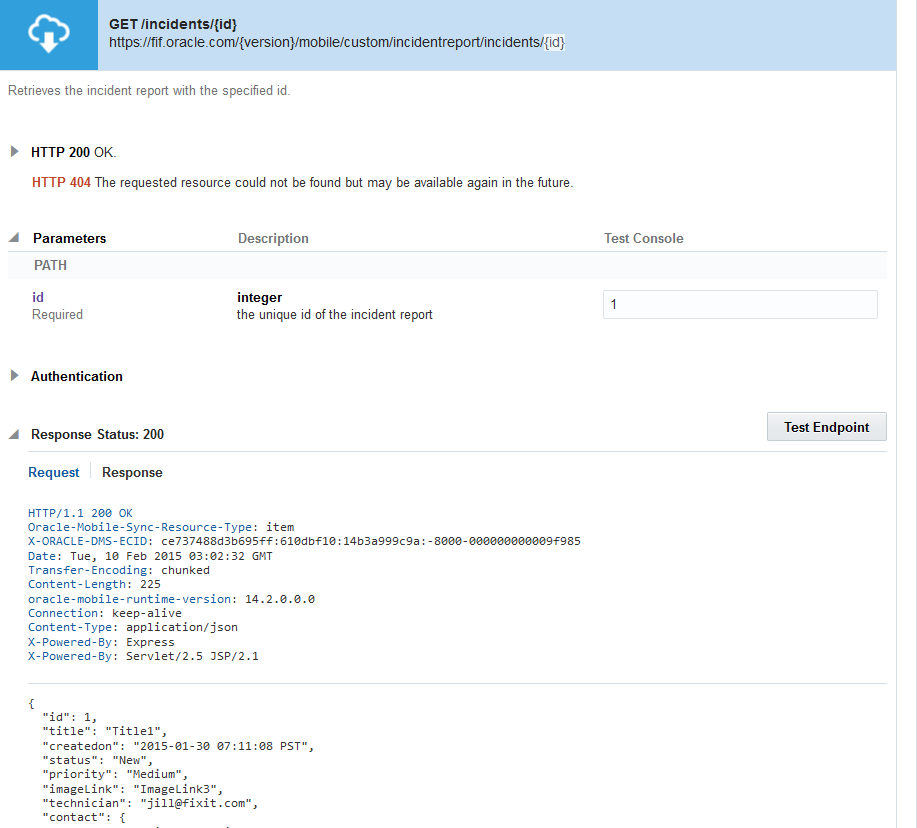917x828 pixels.
Task: Click the HTTP 404 status code text
Action: pos(61,182)
